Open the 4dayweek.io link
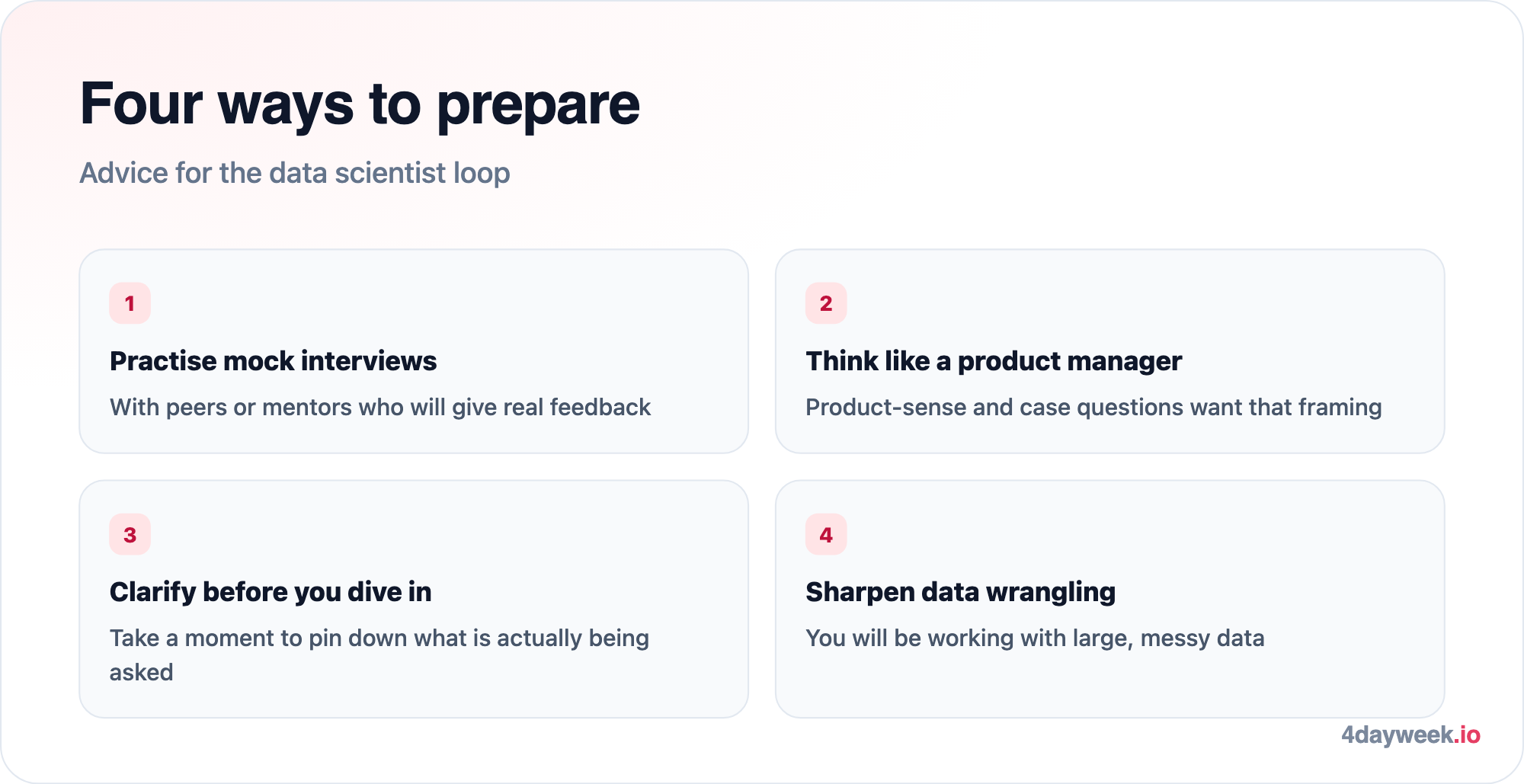Image resolution: width=1524 pixels, height=784 pixels. click(x=1410, y=735)
